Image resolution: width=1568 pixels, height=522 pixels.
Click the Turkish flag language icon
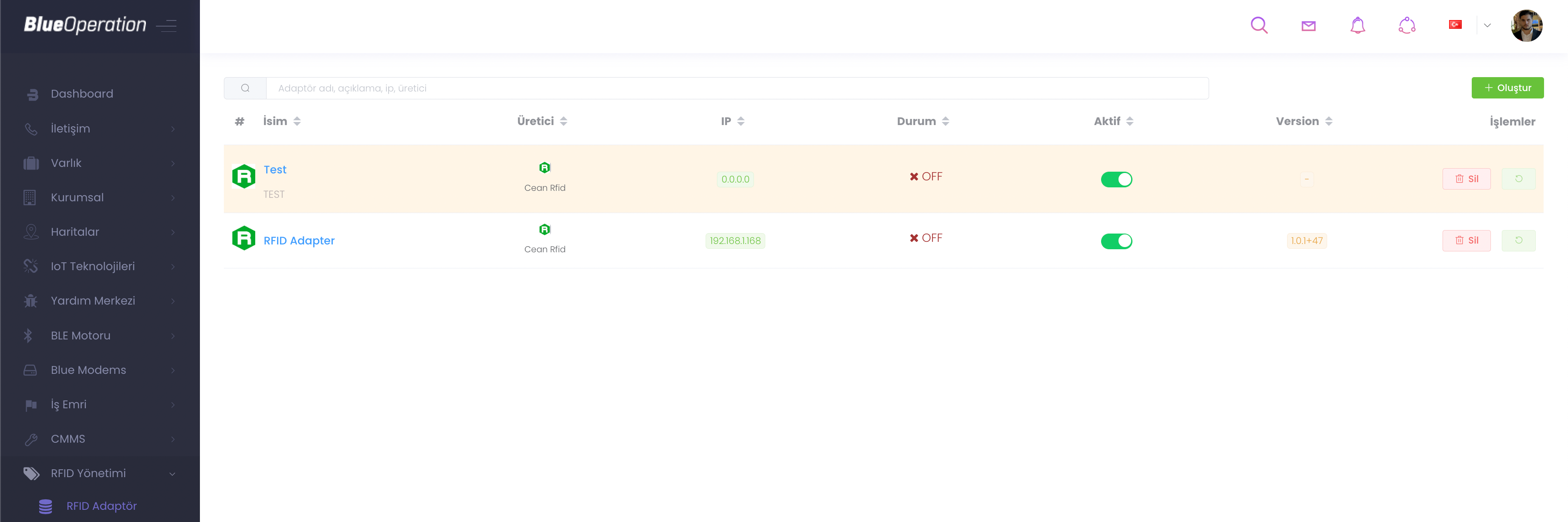(1455, 25)
